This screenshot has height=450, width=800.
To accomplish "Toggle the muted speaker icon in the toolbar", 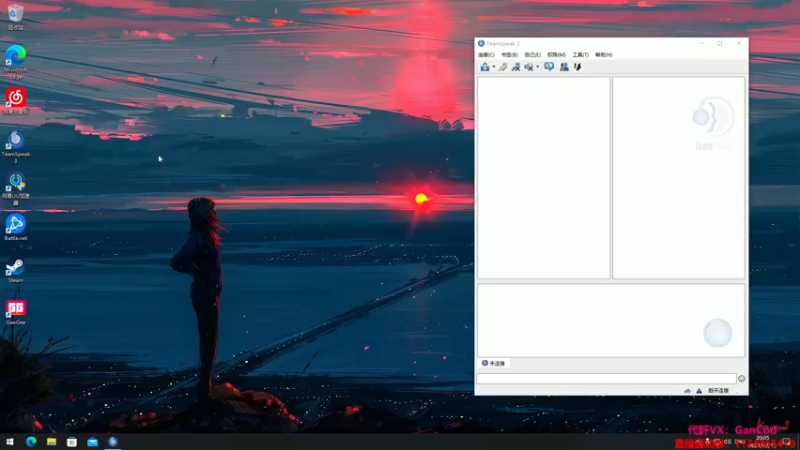I will [529, 67].
